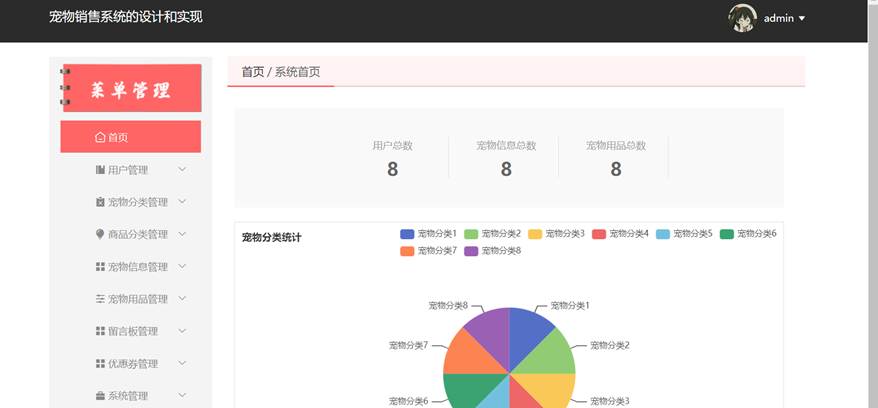Click the 用户总数 statistic value 8
This screenshot has width=878, height=408.
[393, 168]
